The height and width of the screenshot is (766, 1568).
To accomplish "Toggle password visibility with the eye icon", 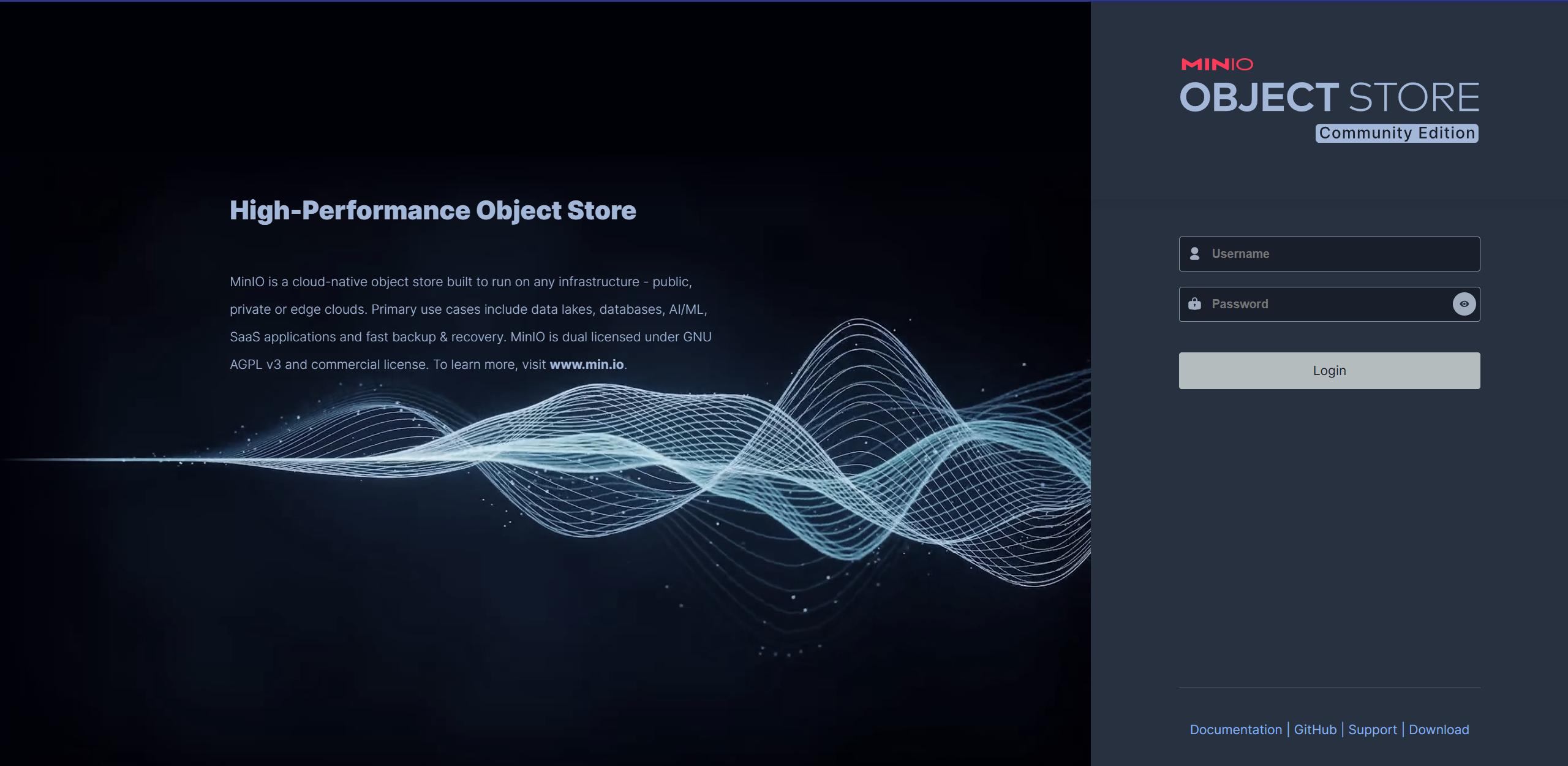I will click(1464, 304).
